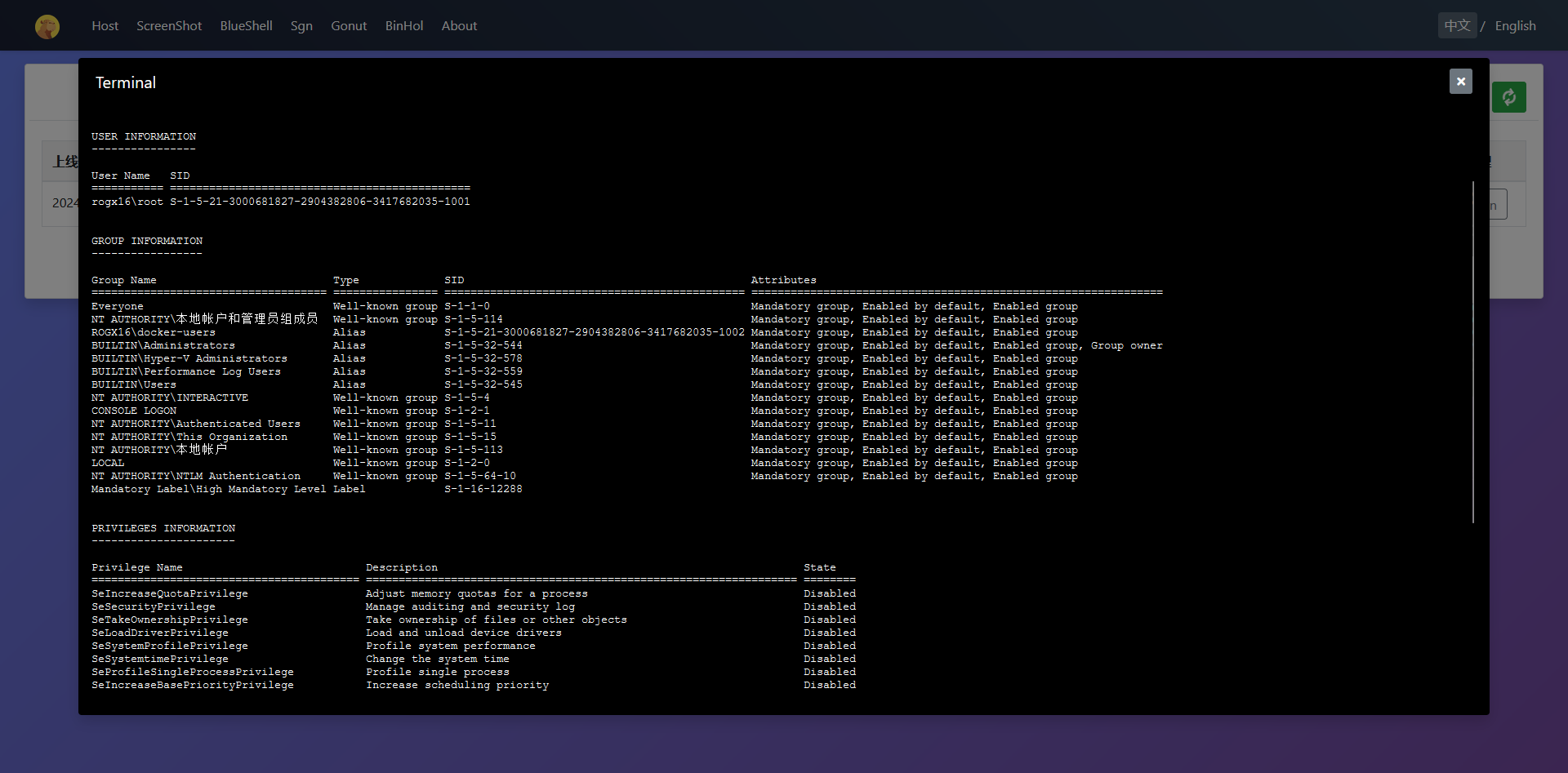Click BUILTIN\Administrators group name
The height and width of the screenshot is (773, 1568).
(x=163, y=345)
